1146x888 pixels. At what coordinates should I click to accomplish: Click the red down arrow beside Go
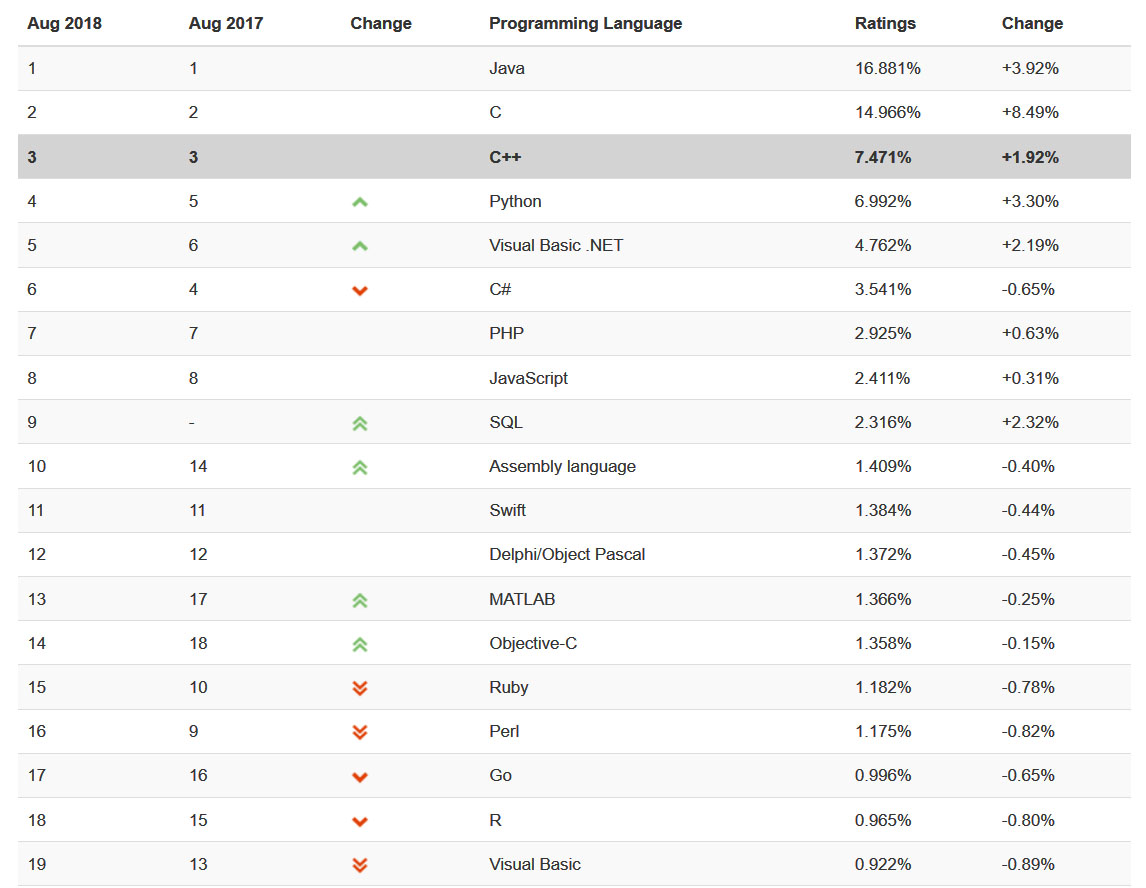pyautogui.click(x=360, y=777)
